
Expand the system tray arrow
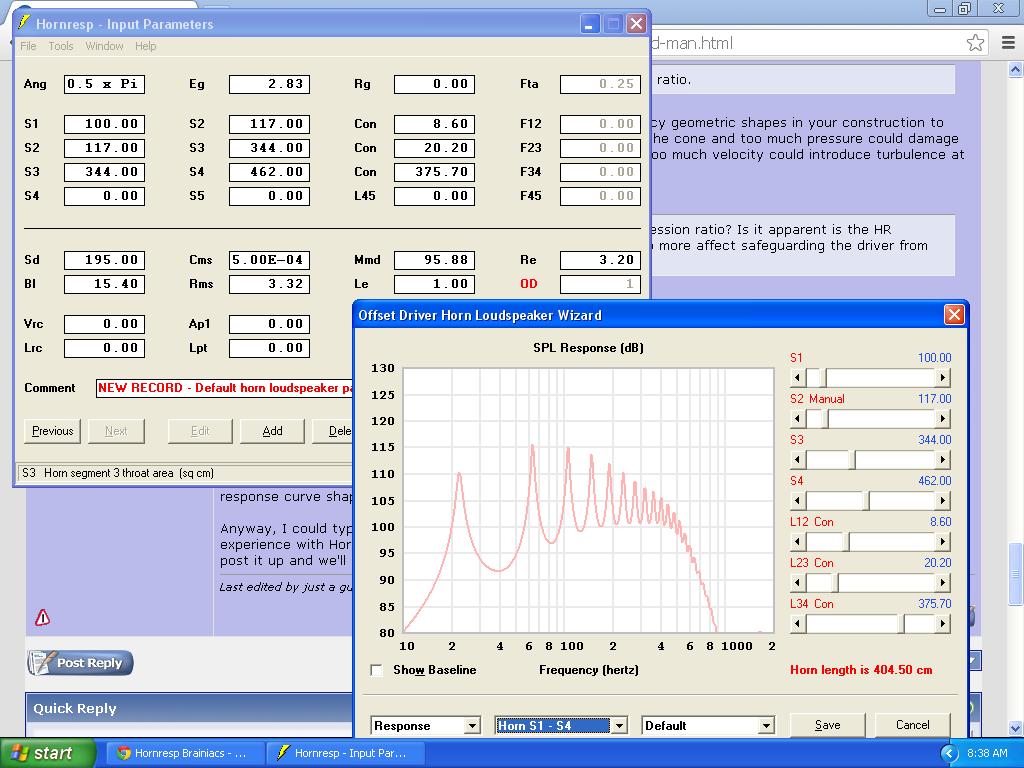click(949, 753)
